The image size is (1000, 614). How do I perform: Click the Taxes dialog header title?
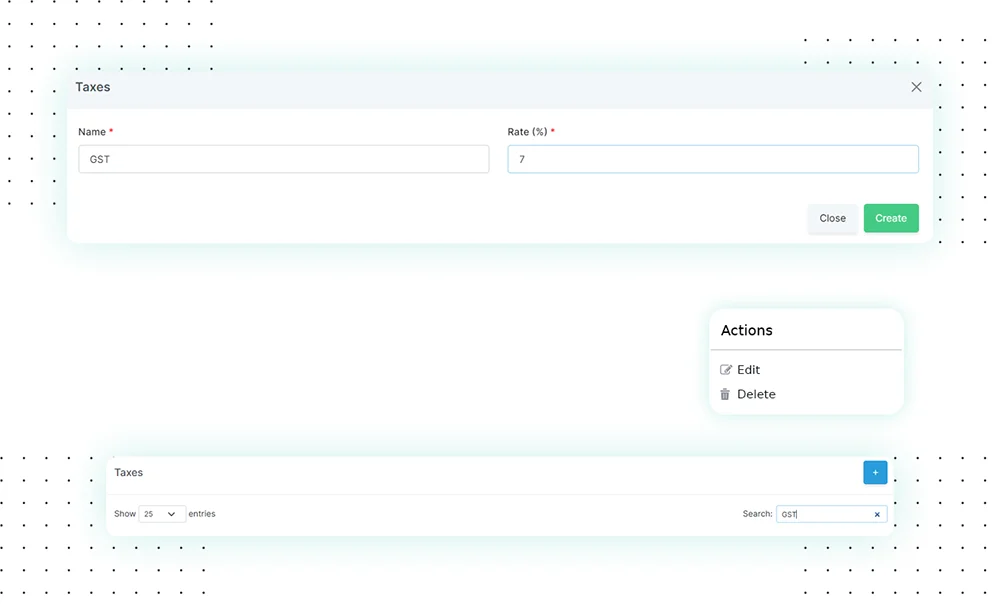point(93,87)
